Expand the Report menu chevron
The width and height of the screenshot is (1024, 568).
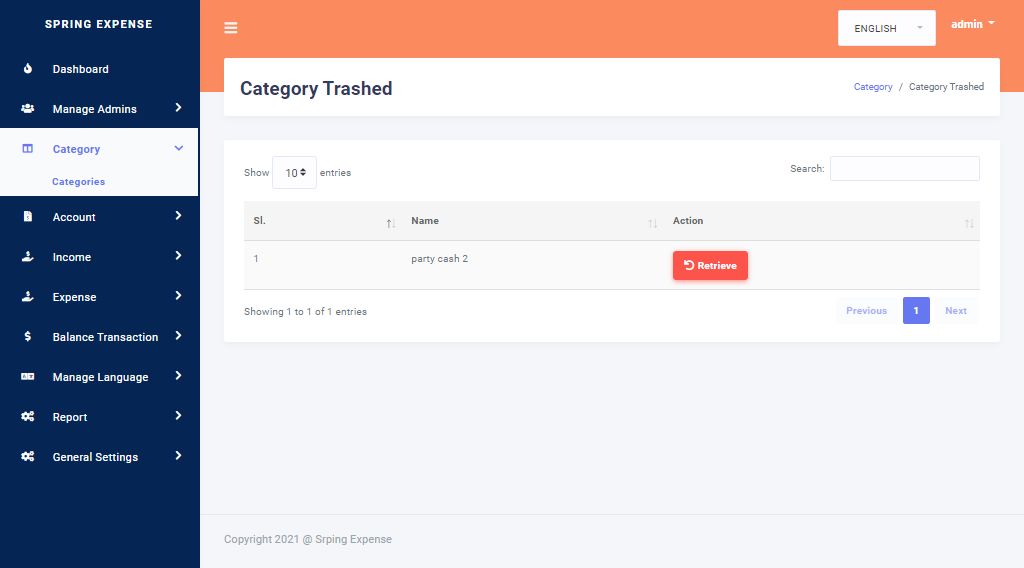(178, 416)
